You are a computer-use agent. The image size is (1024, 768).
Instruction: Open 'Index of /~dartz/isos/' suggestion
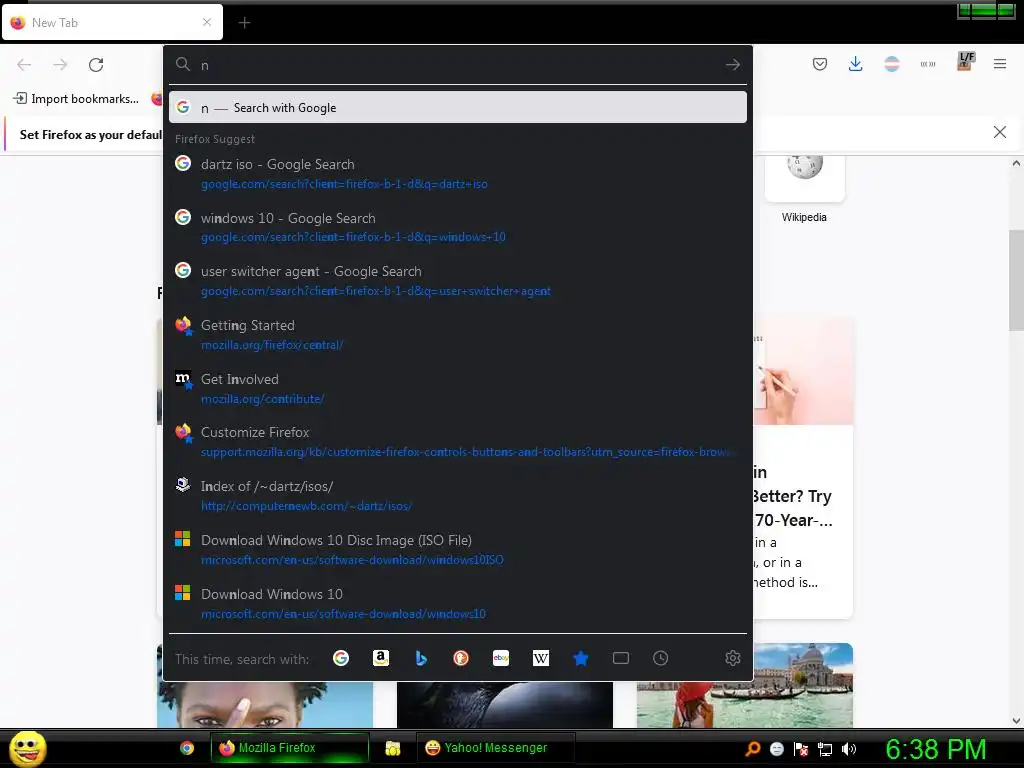[x=458, y=496]
